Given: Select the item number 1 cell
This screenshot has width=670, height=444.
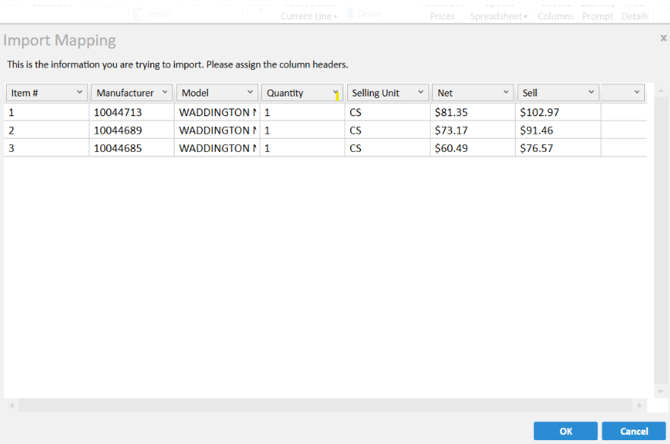Looking at the screenshot, I should tap(47, 112).
